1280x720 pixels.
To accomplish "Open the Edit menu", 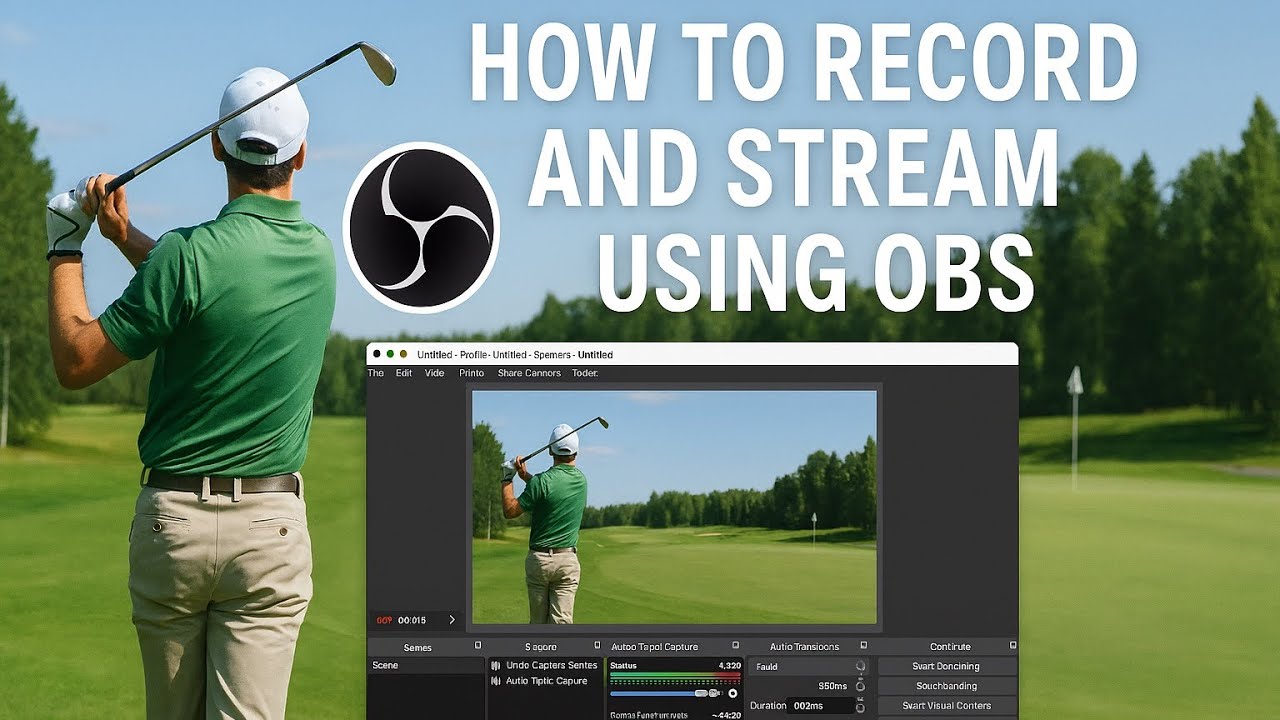I will (x=404, y=373).
